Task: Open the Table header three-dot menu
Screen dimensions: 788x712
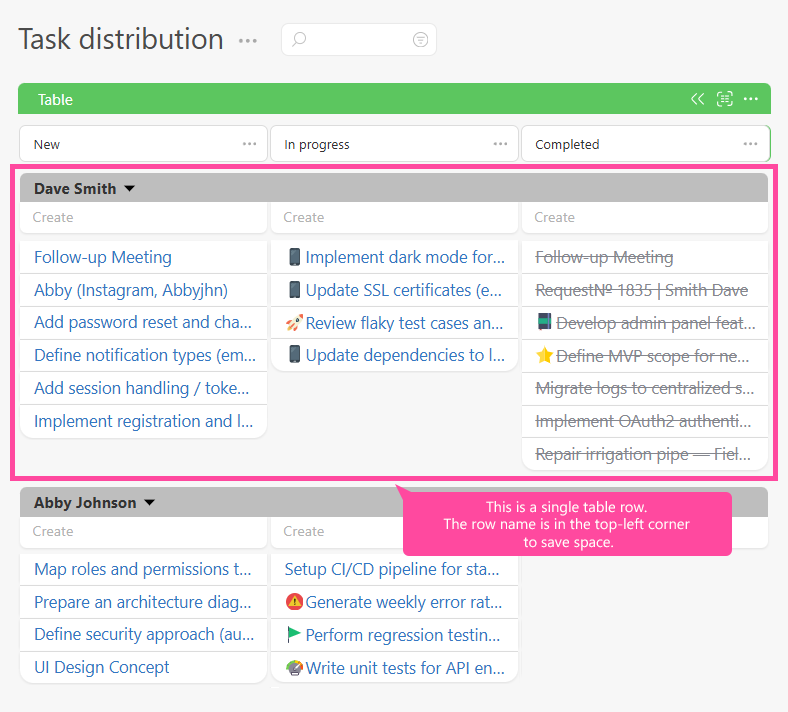Action: (x=751, y=99)
